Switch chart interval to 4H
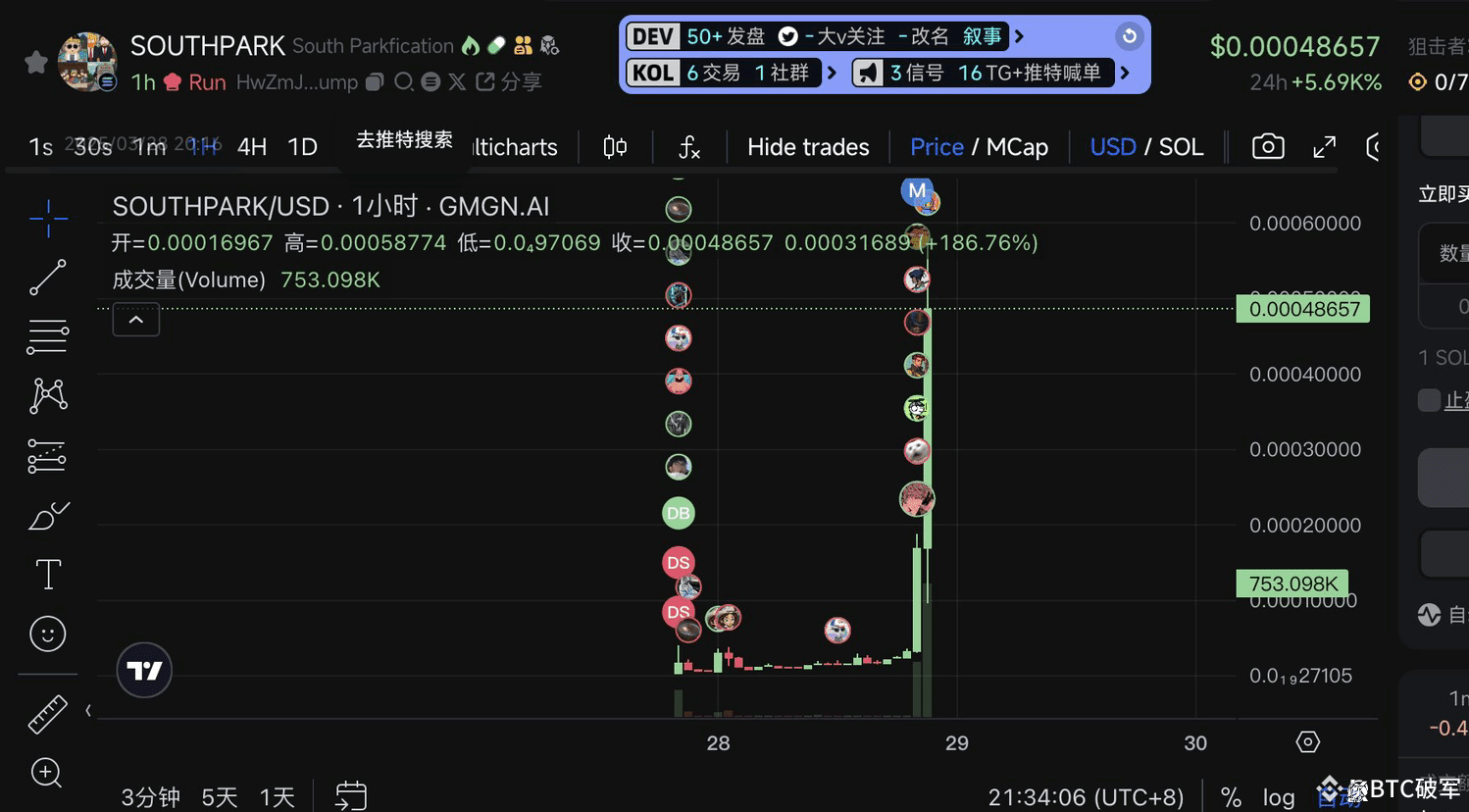Viewport: 1469px width, 812px height. pyautogui.click(x=252, y=147)
